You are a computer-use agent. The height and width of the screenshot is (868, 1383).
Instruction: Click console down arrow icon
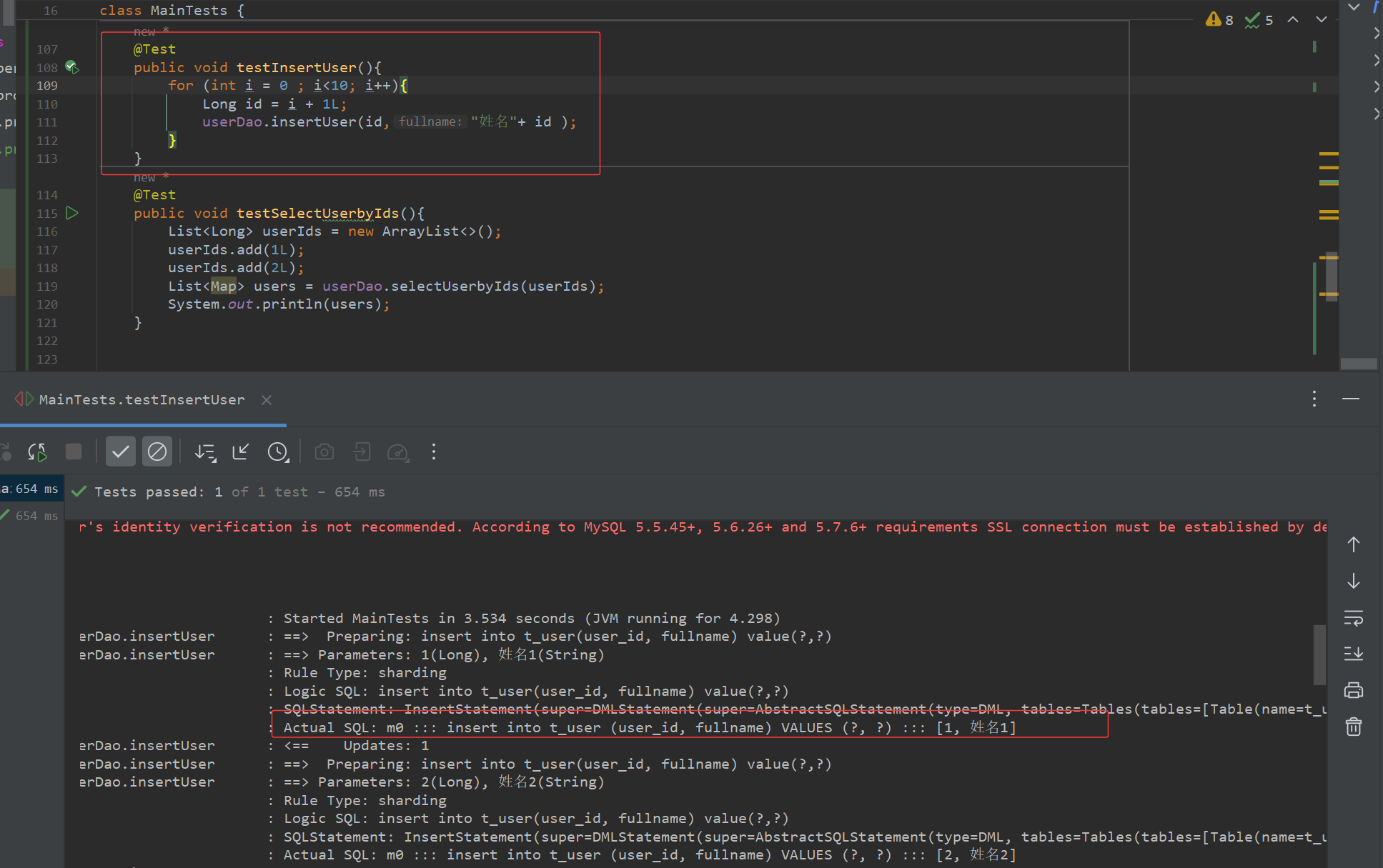(1354, 581)
